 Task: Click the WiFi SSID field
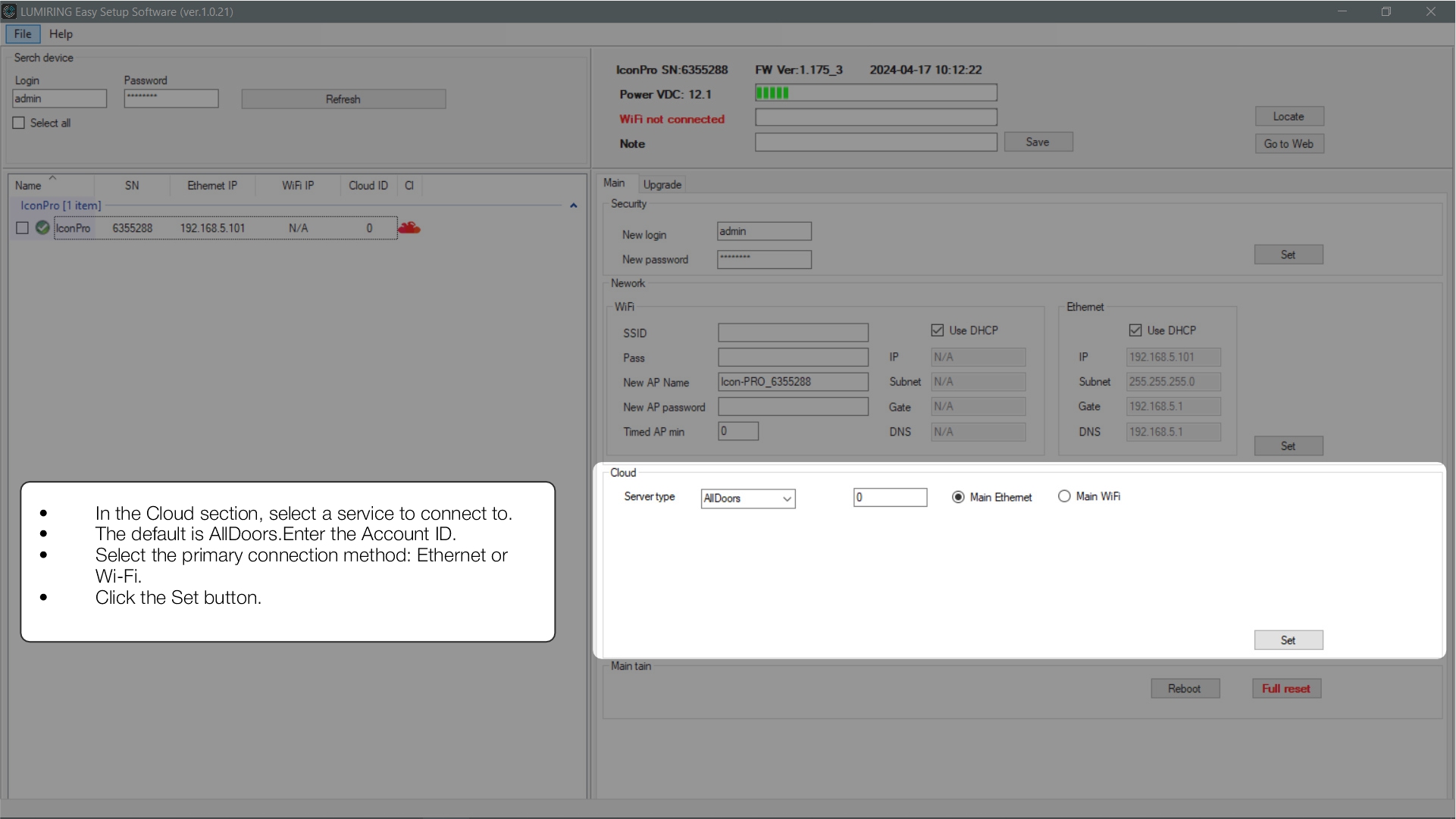(793, 333)
